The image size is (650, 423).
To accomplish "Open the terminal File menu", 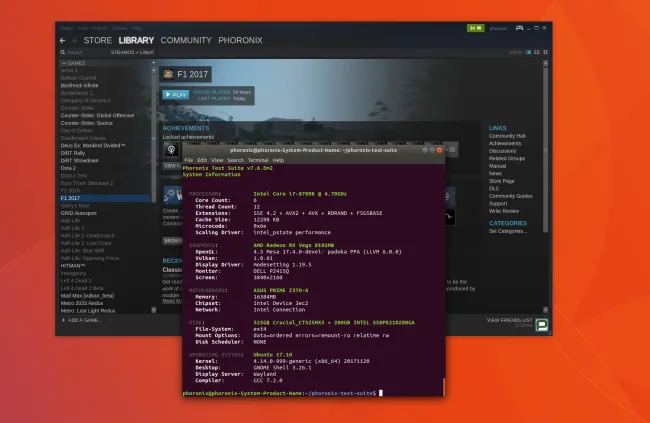I will [189, 160].
